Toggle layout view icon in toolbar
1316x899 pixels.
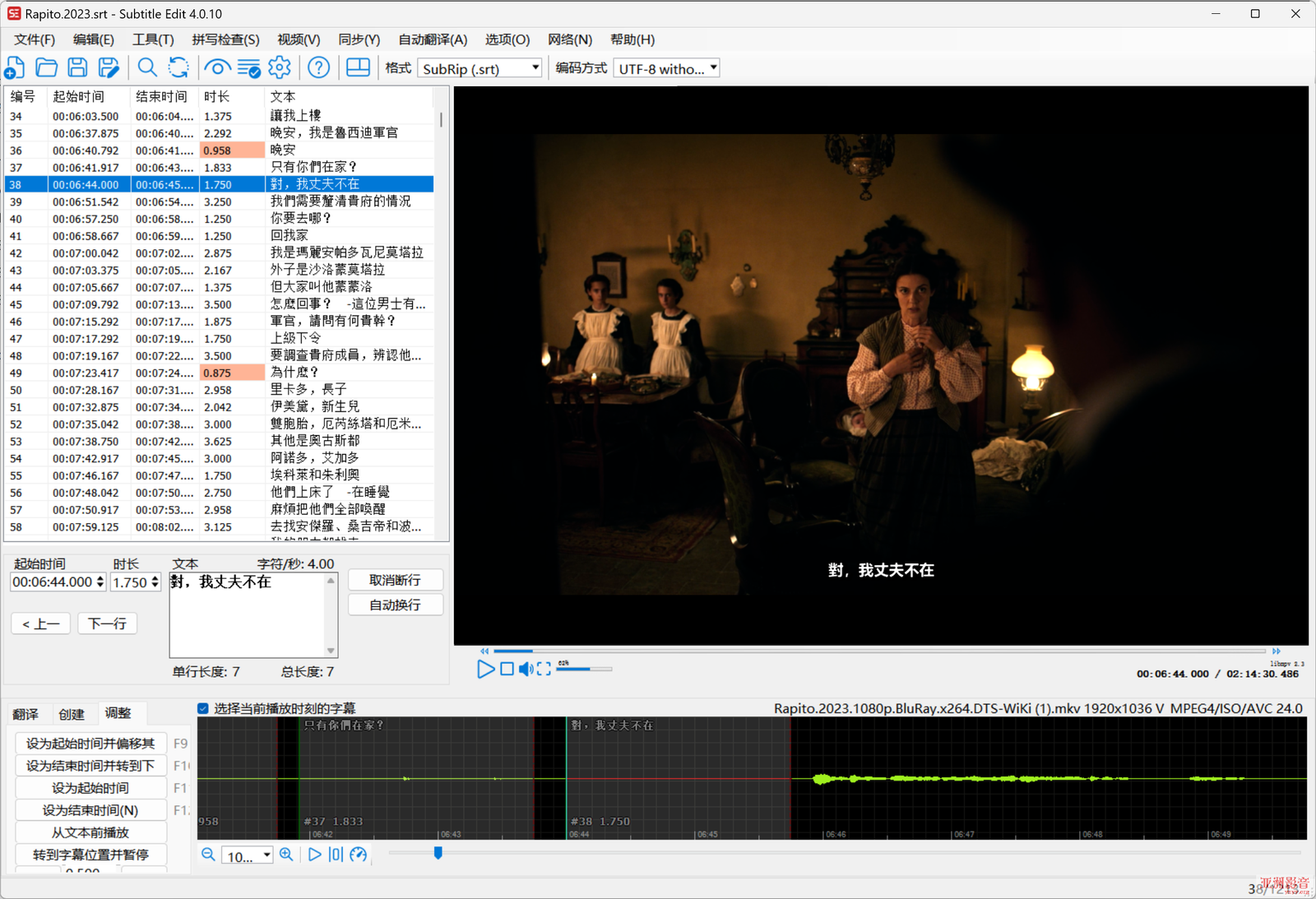(358, 67)
